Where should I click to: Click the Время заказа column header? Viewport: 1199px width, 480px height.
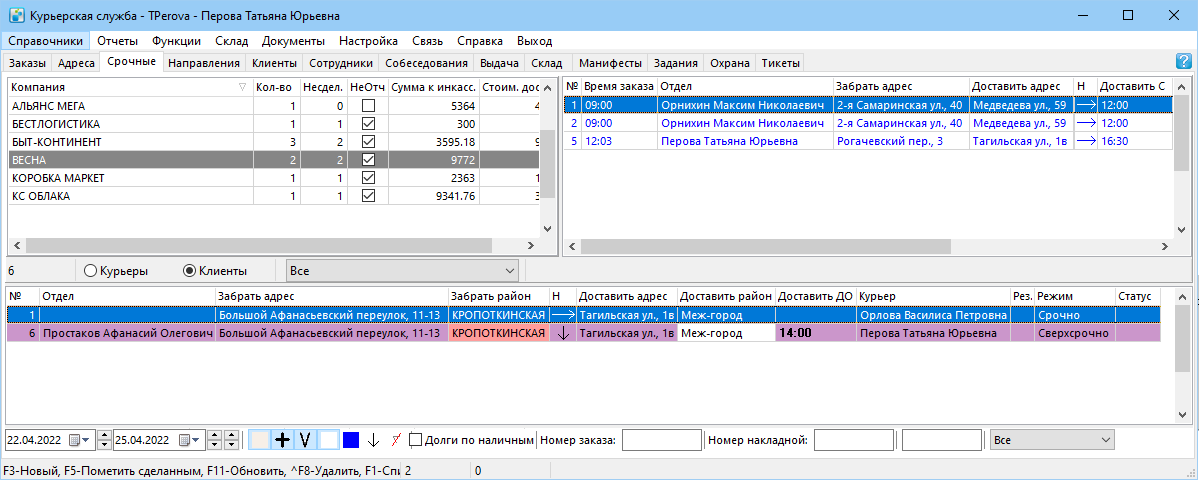(619, 86)
